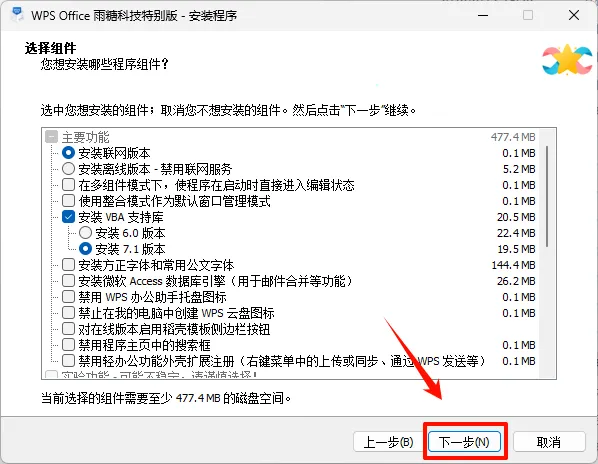Click the 下一步(N) next button
Viewport: 598px width, 464px height.
click(x=464, y=442)
